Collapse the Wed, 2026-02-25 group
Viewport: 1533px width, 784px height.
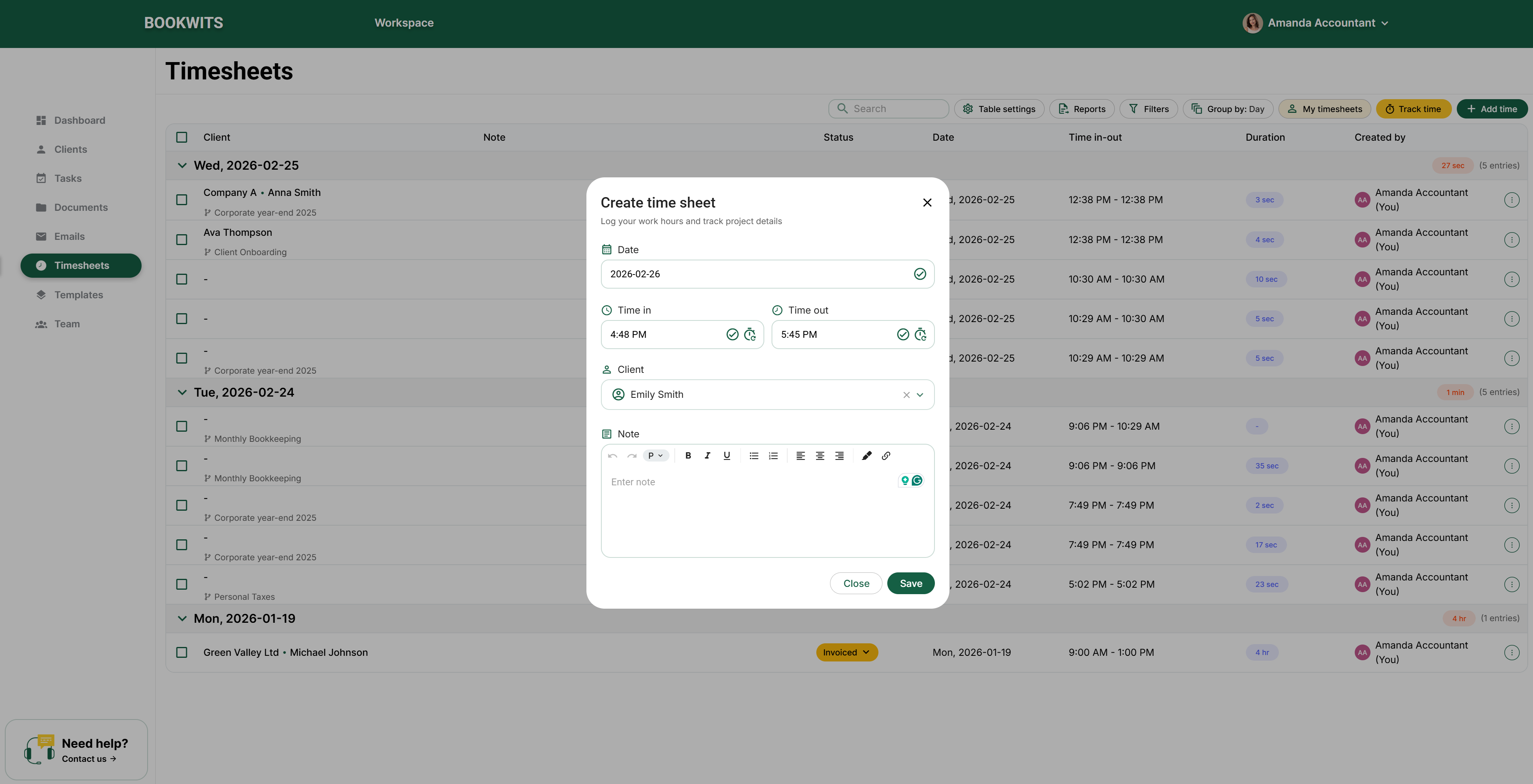click(x=182, y=165)
